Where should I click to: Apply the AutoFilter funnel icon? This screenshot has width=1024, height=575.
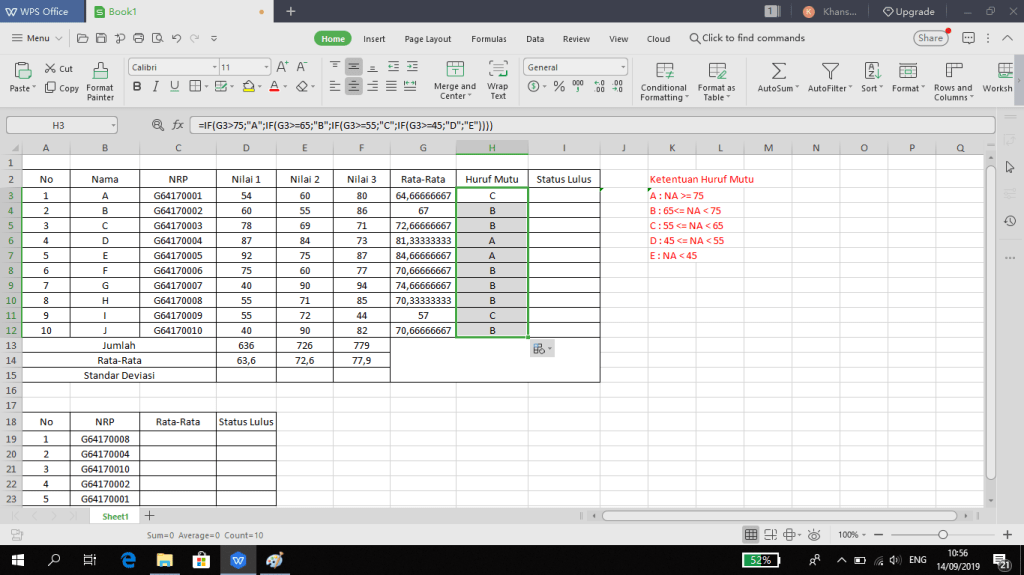tap(829, 71)
